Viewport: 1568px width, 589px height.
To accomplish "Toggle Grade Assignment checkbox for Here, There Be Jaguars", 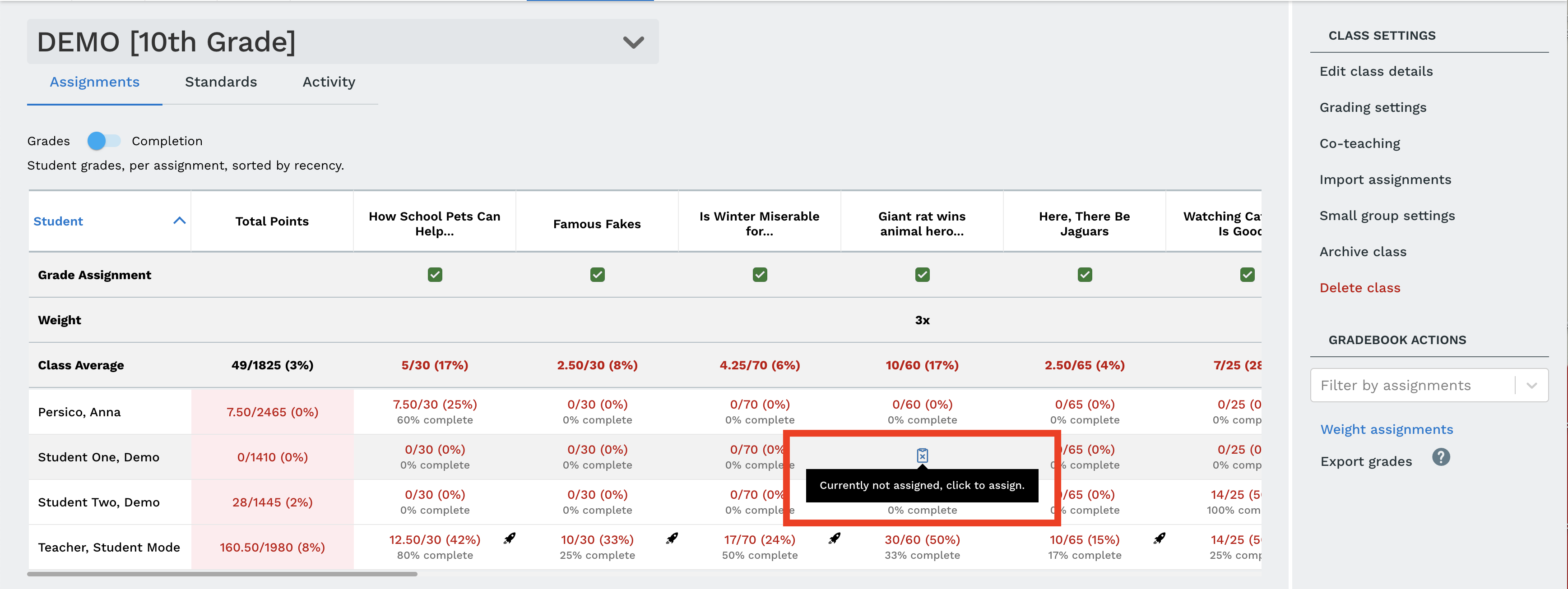I will pos(1085,274).
